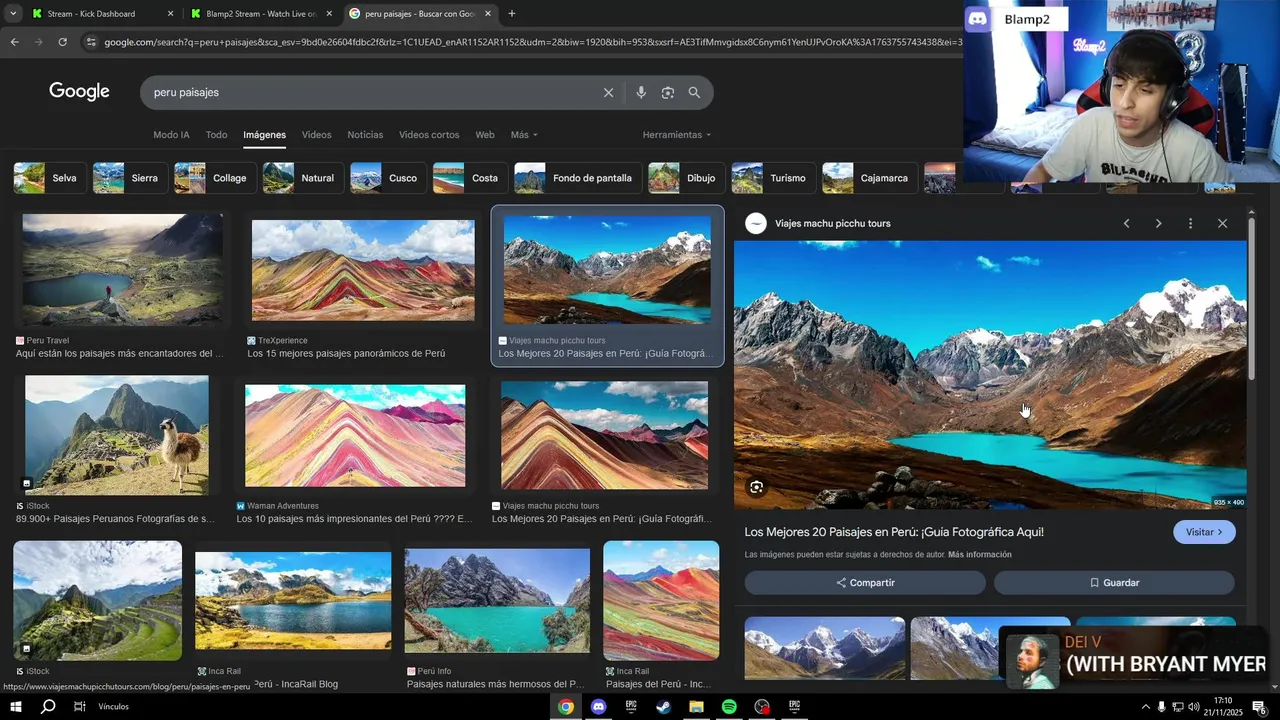Clear the search box with the X icon
This screenshot has height=720, width=1280.
tap(608, 92)
